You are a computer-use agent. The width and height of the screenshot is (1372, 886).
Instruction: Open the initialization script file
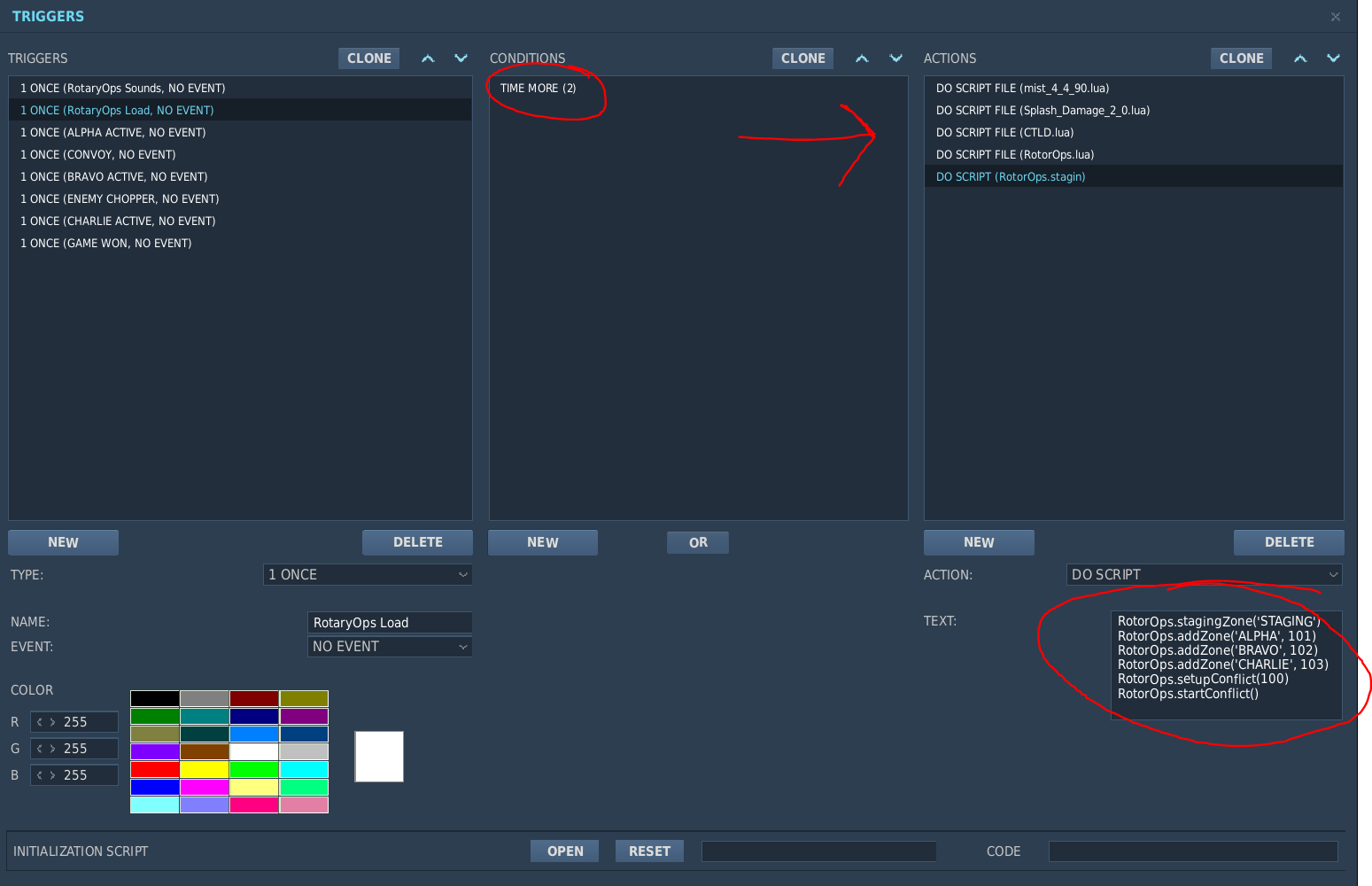564,851
